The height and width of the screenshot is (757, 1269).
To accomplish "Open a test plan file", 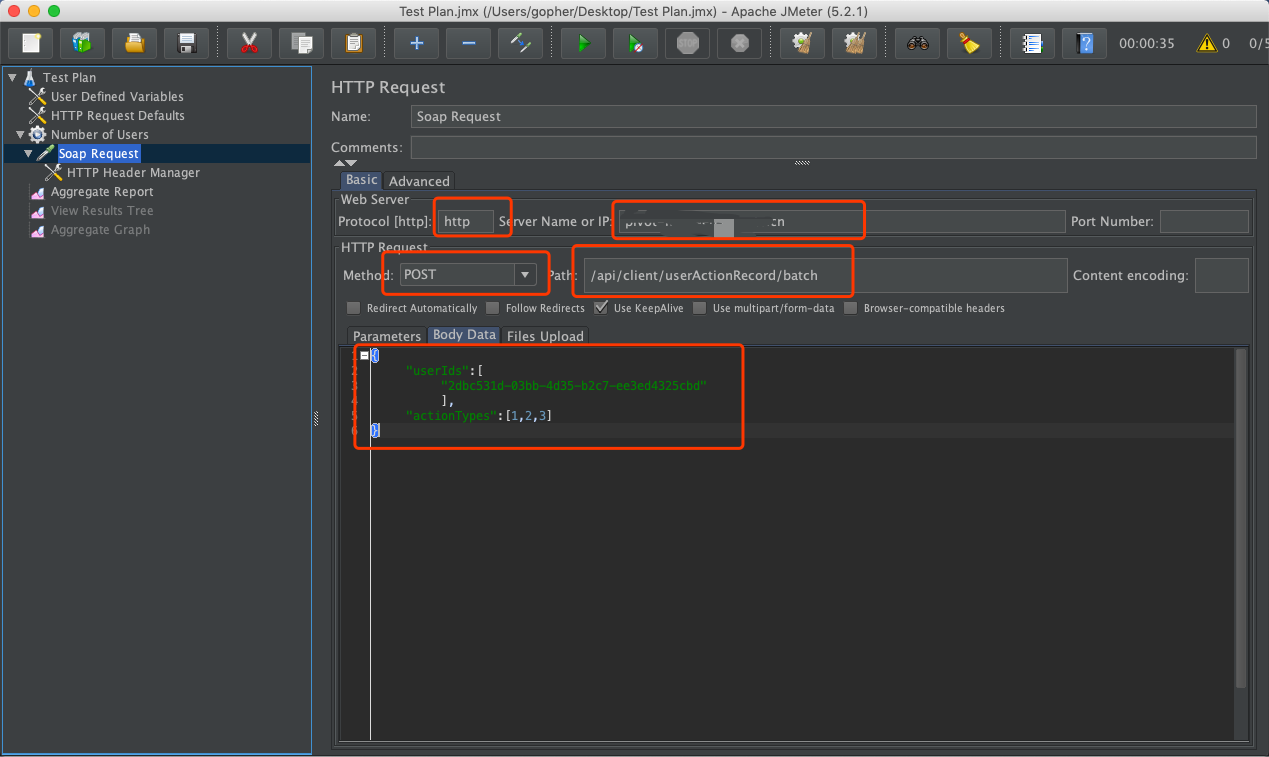I will (x=134, y=43).
